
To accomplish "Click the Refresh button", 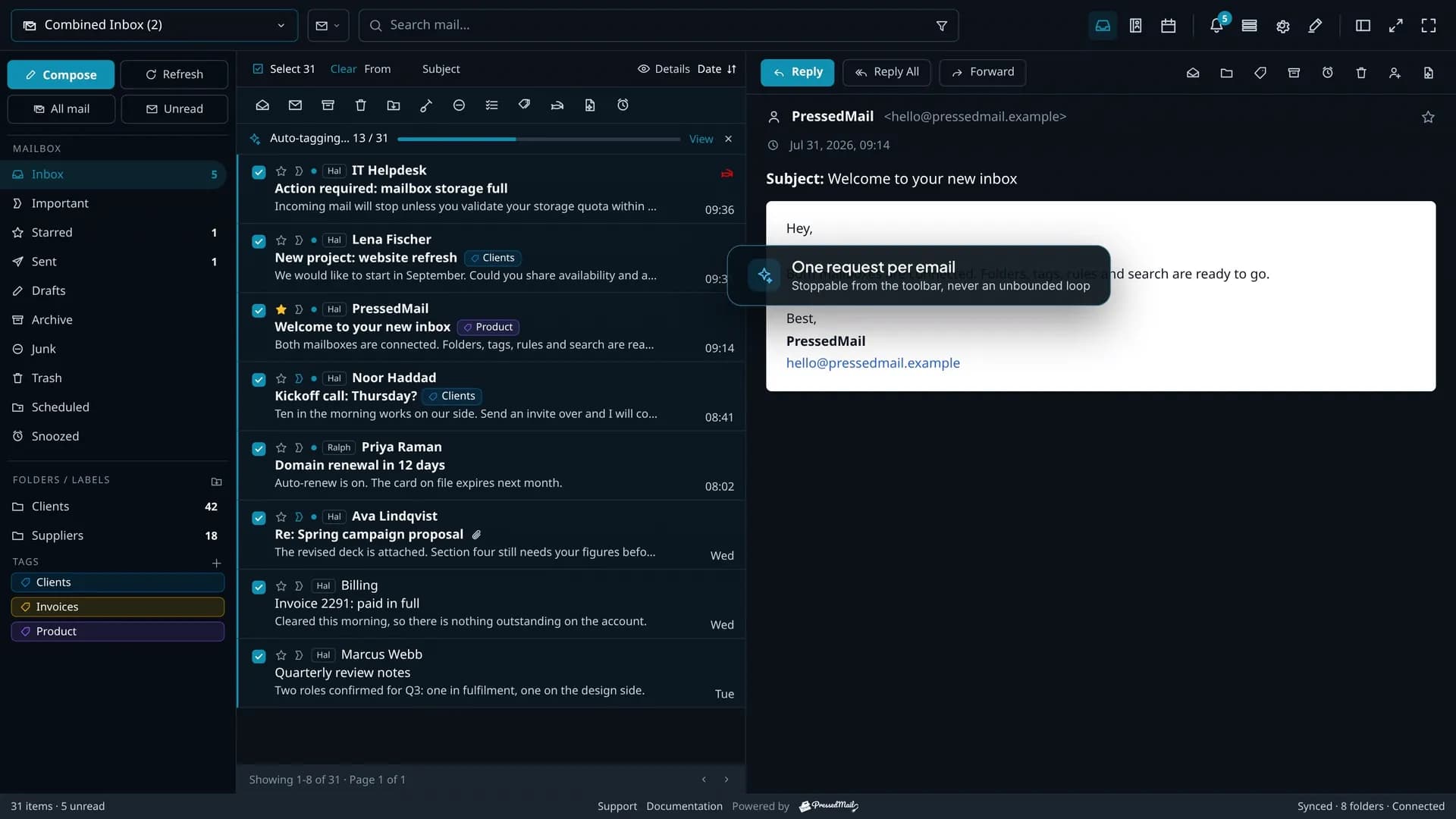I will click(174, 74).
